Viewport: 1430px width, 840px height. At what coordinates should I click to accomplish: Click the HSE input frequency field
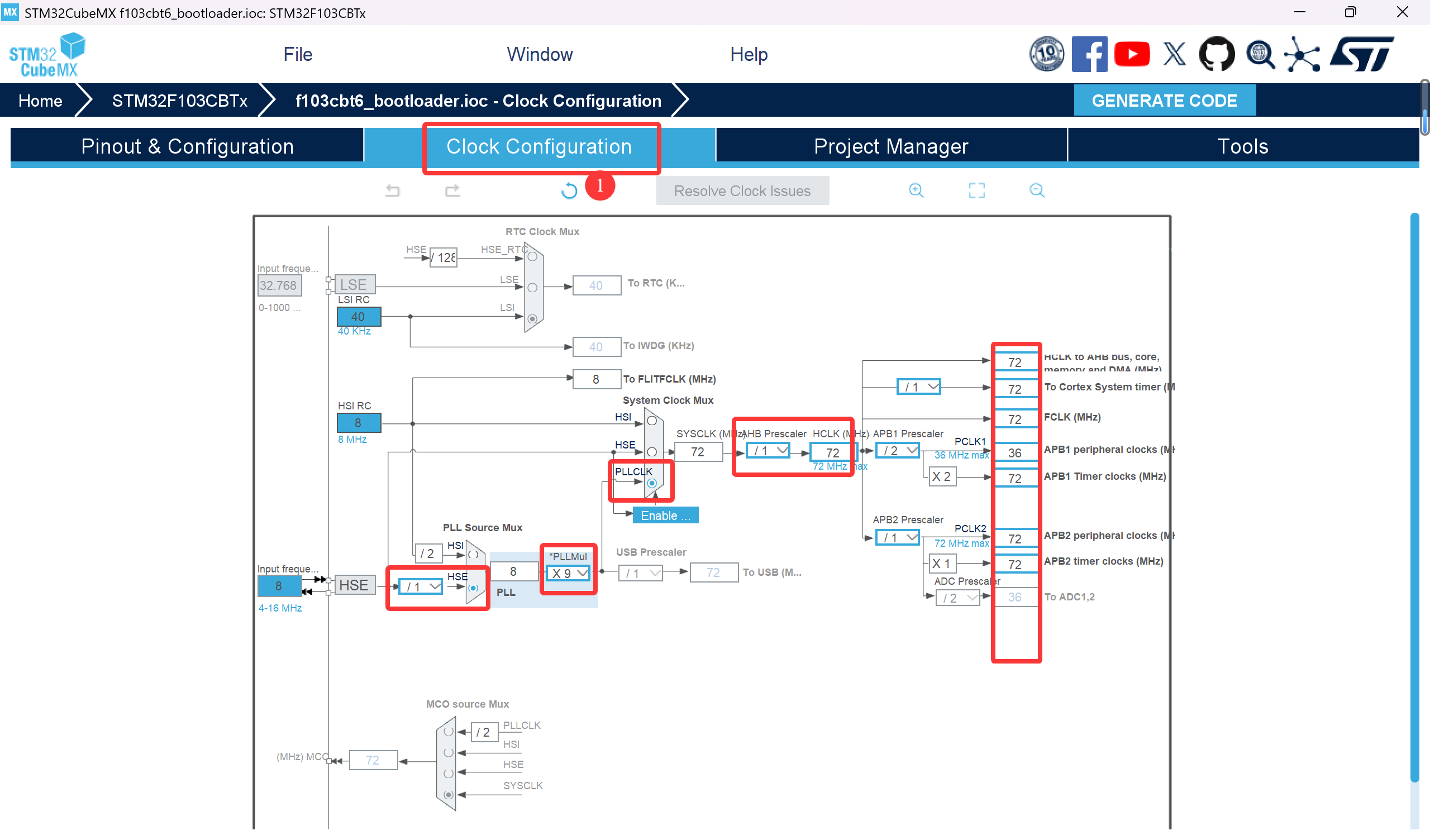278,586
